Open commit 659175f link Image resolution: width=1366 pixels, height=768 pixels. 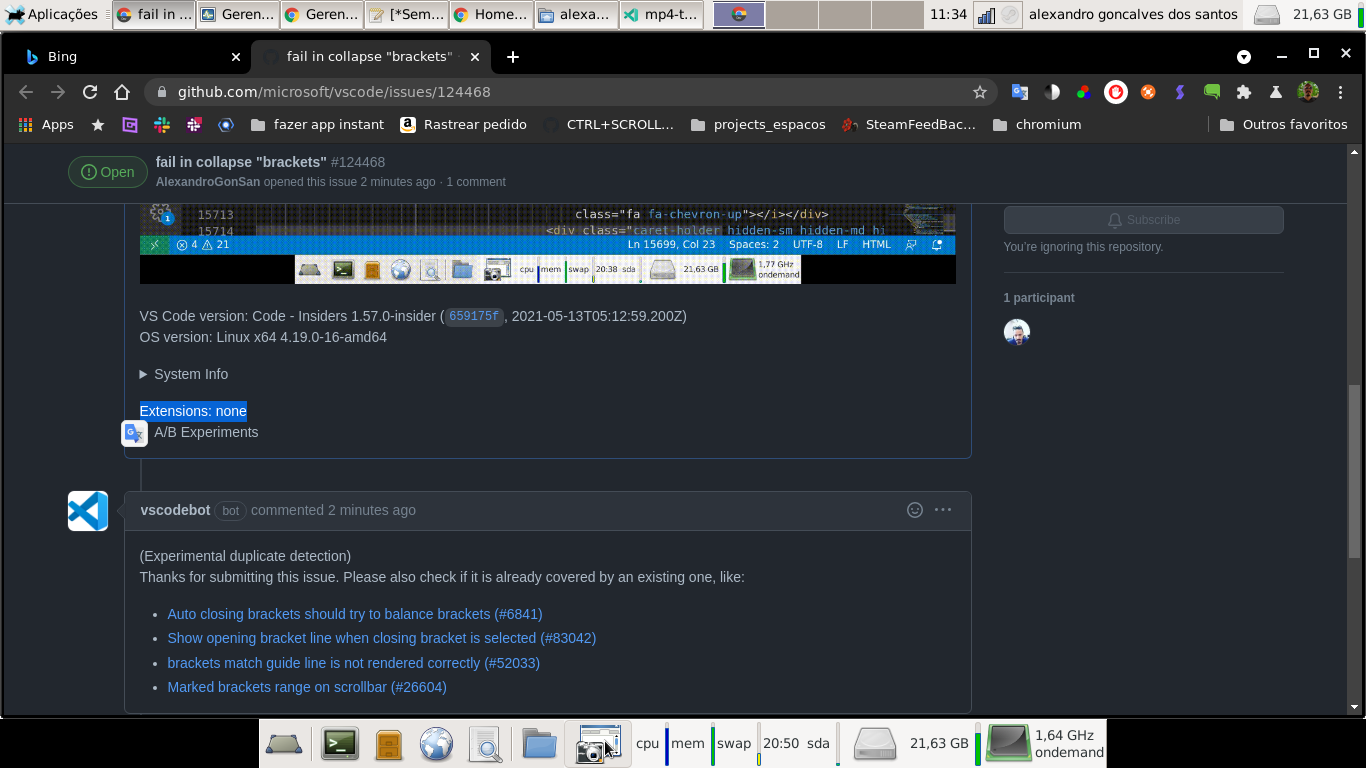coord(474,316)
